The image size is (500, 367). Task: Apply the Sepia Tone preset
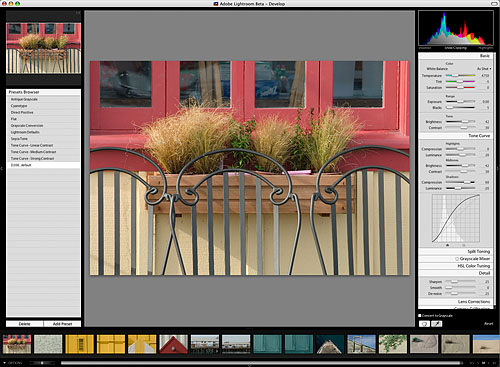point(43,139)
